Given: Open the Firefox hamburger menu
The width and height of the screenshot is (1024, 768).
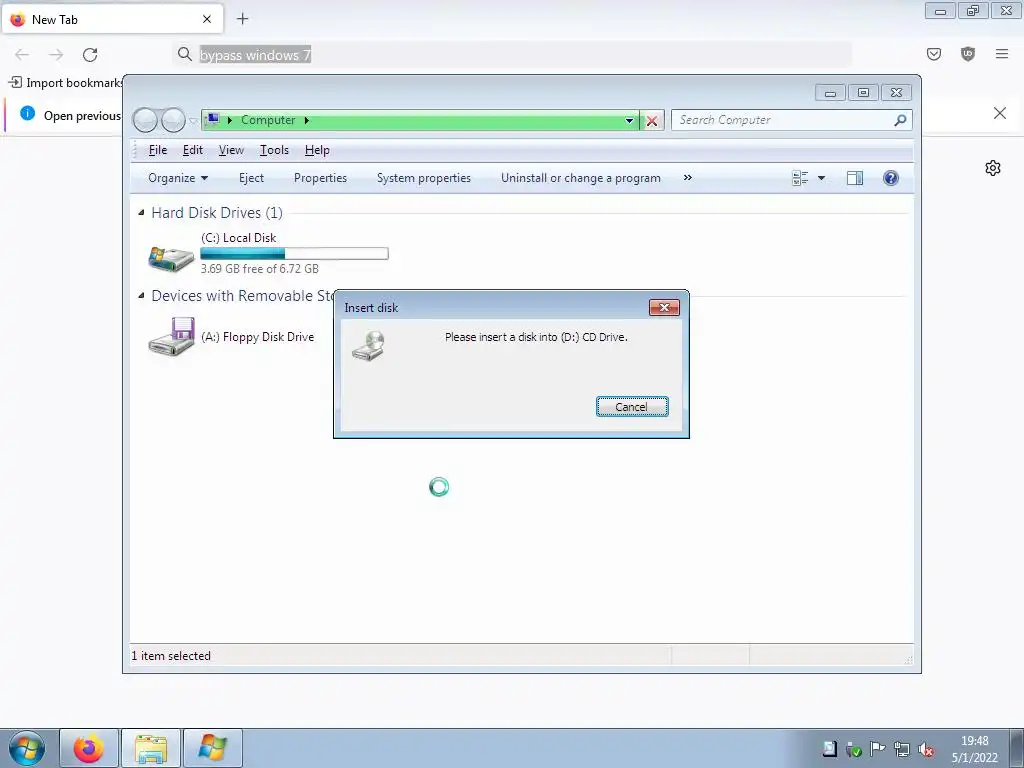Looking at the screenshot, I should click(1002, 54).
